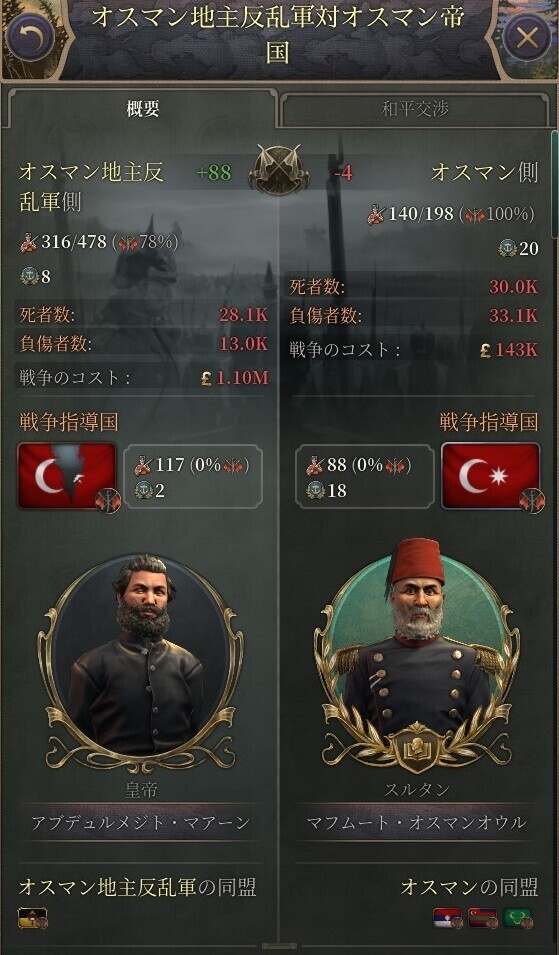
Task: Click the back arrow button
Action: coord(30,37)
